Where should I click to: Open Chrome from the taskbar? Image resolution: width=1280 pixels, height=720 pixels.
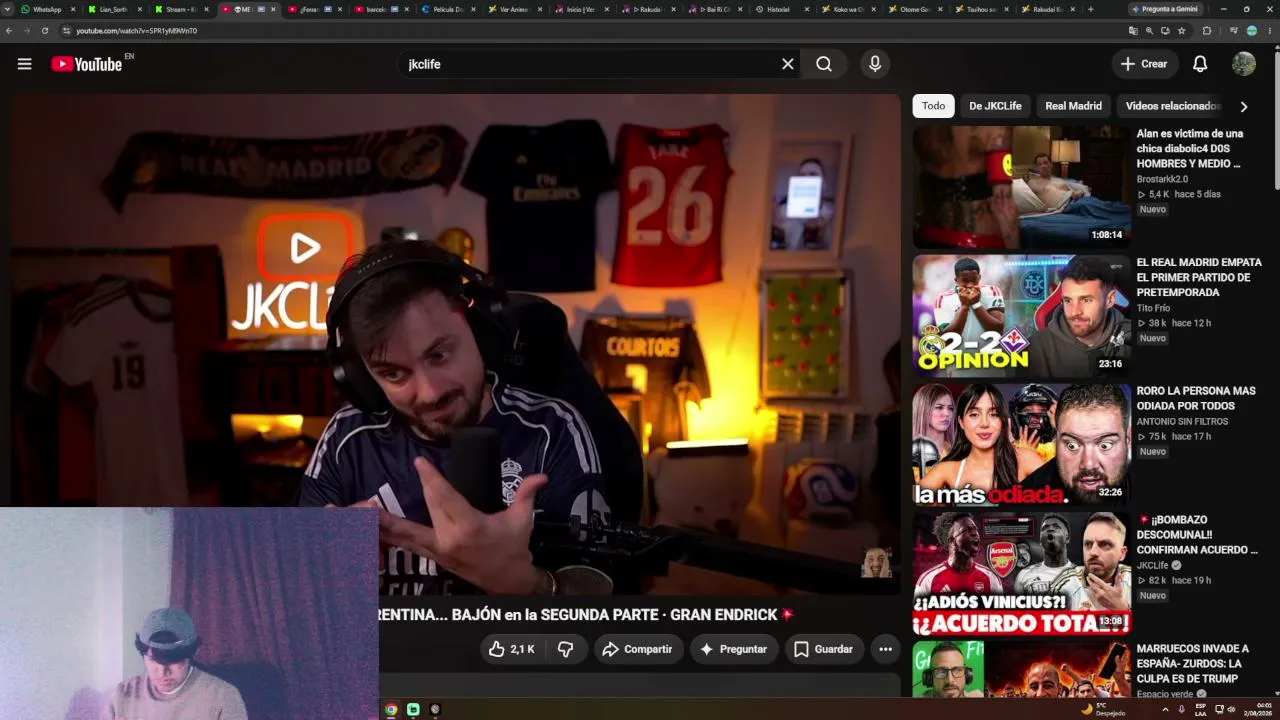coord(391,709)
